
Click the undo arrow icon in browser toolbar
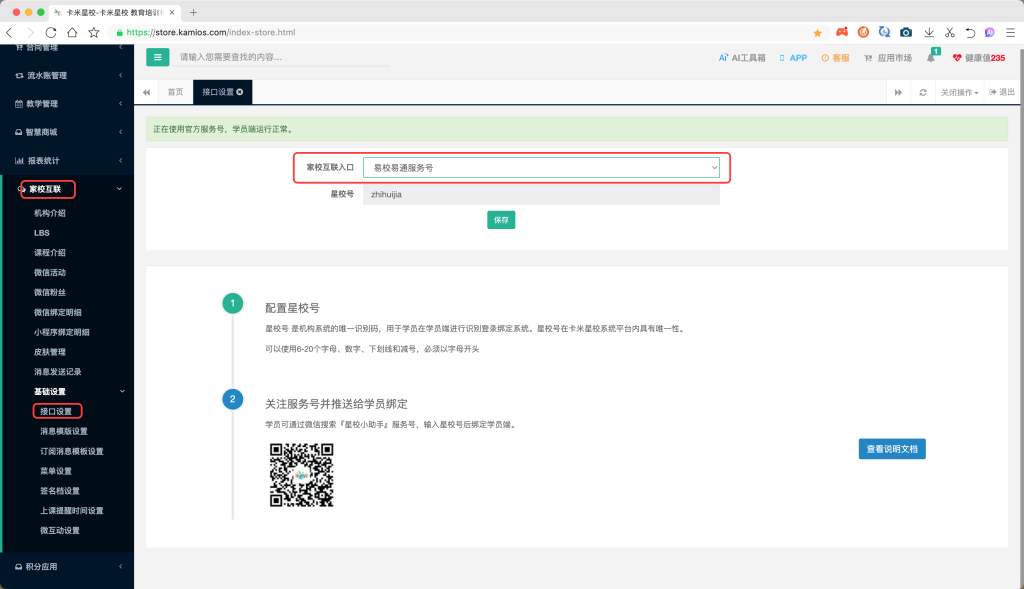pos(970,32)
